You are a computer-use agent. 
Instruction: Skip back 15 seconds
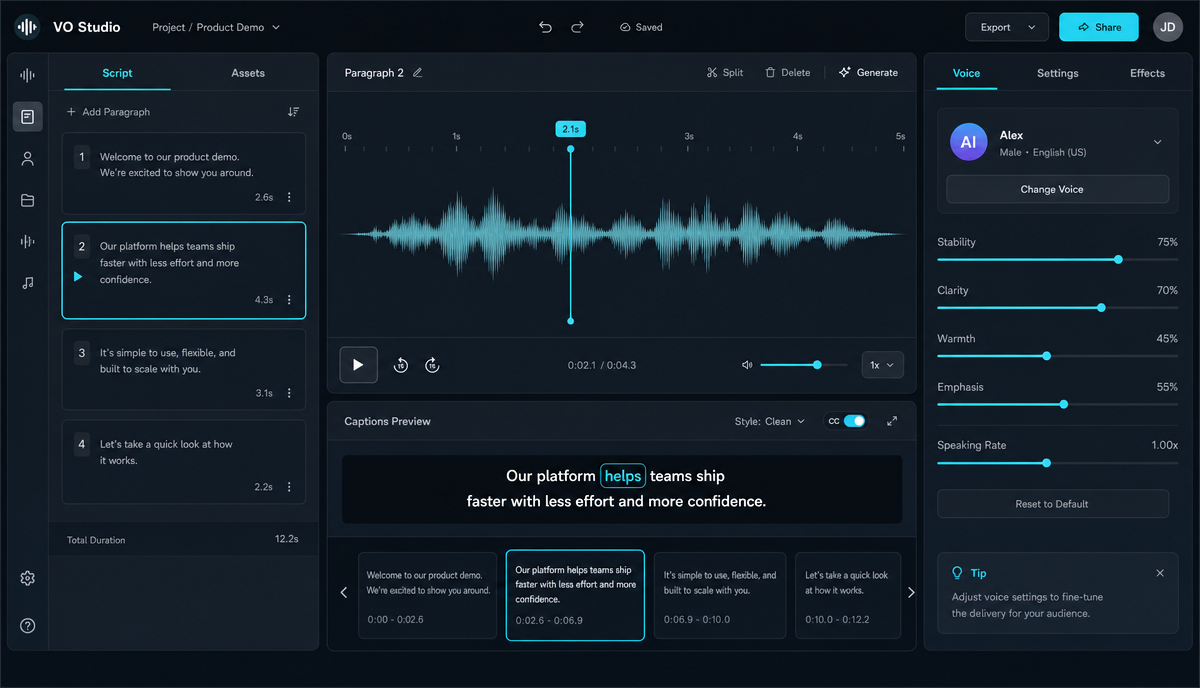click(x=400, y=365)
